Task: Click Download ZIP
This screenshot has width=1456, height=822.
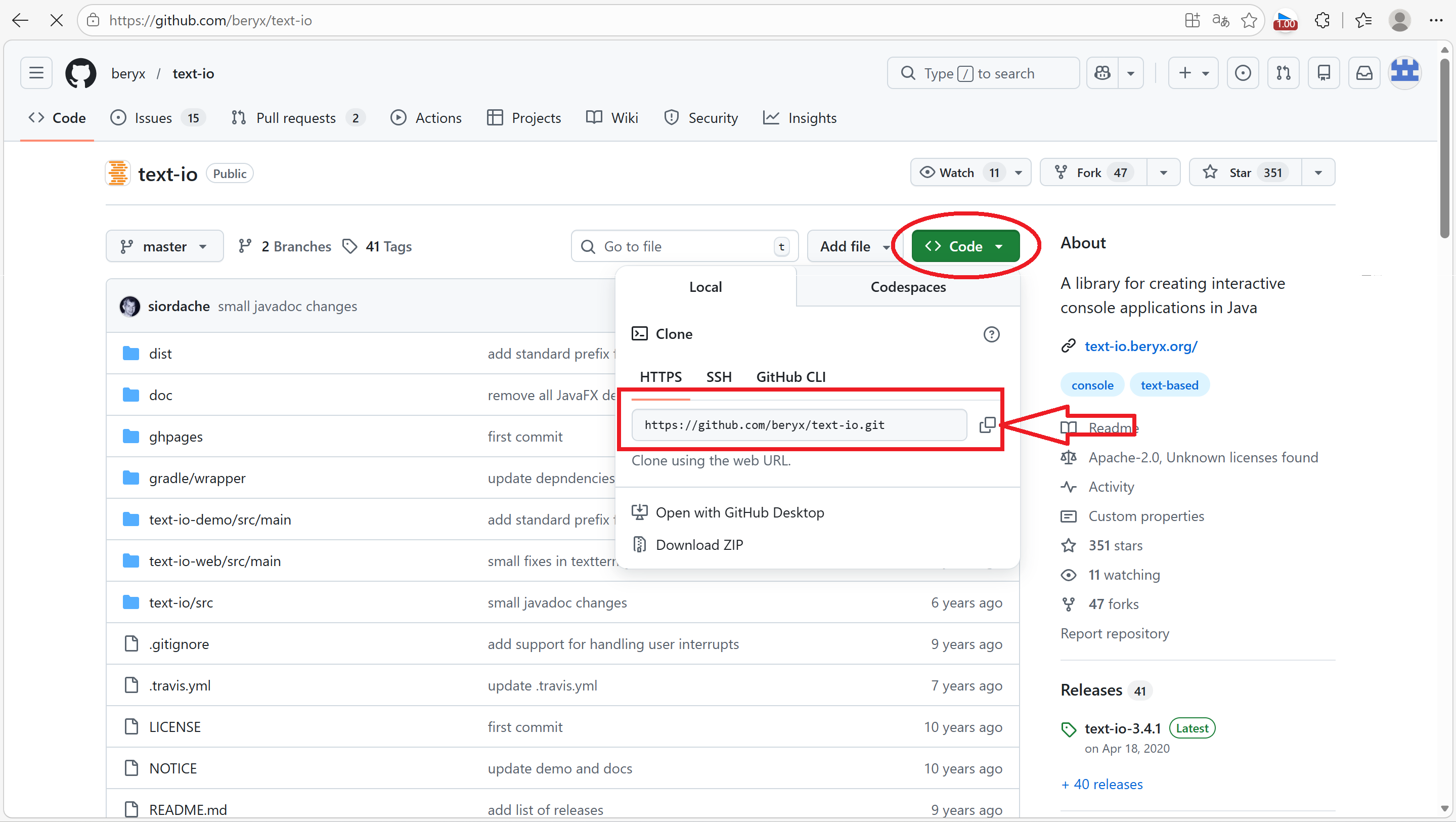Action: [699, 544]
